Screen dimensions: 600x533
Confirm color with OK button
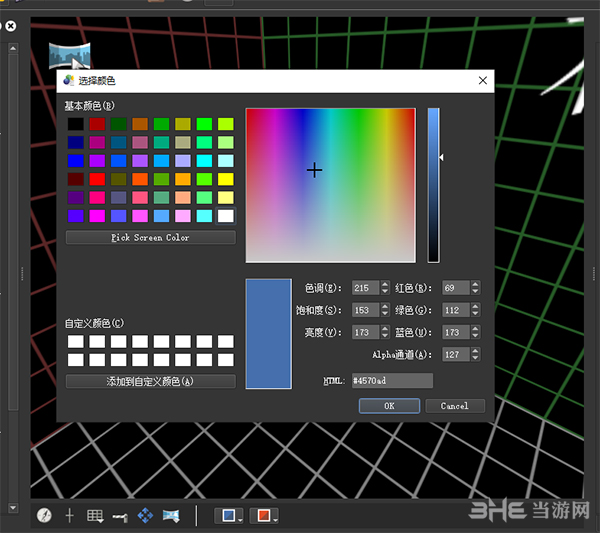point(389,406)
